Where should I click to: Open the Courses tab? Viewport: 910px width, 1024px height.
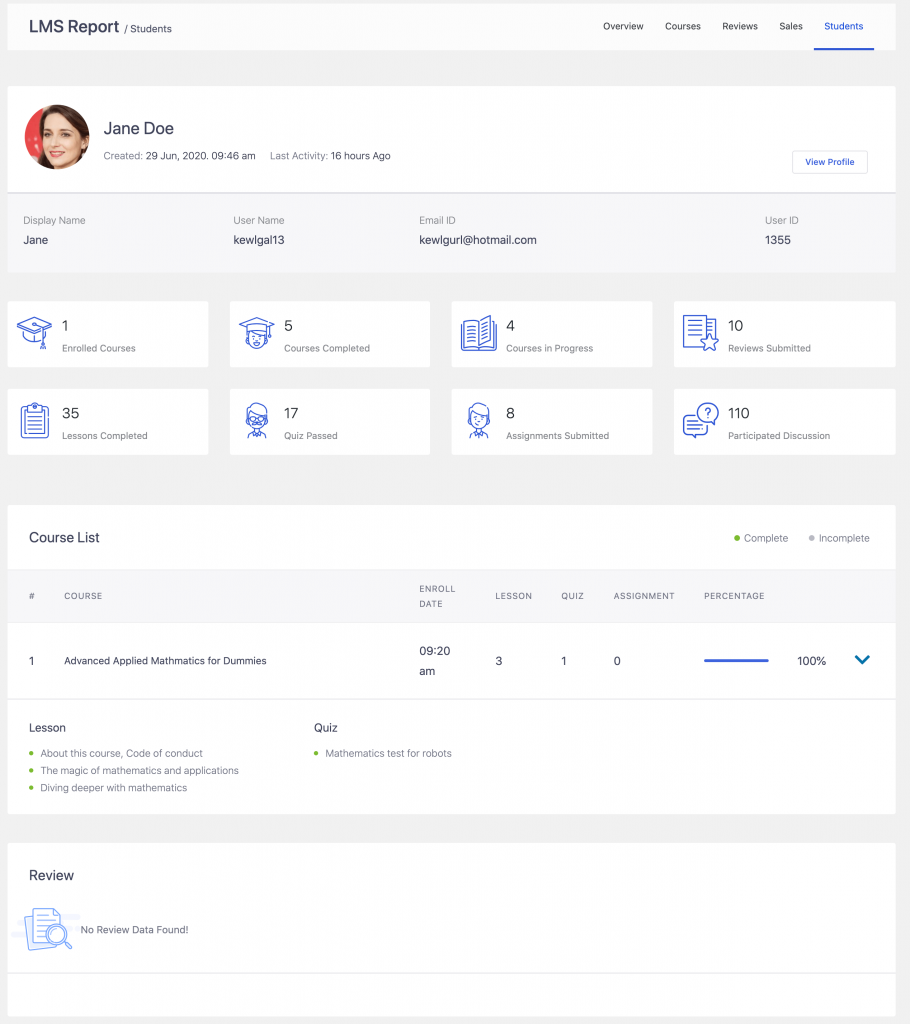683,26
